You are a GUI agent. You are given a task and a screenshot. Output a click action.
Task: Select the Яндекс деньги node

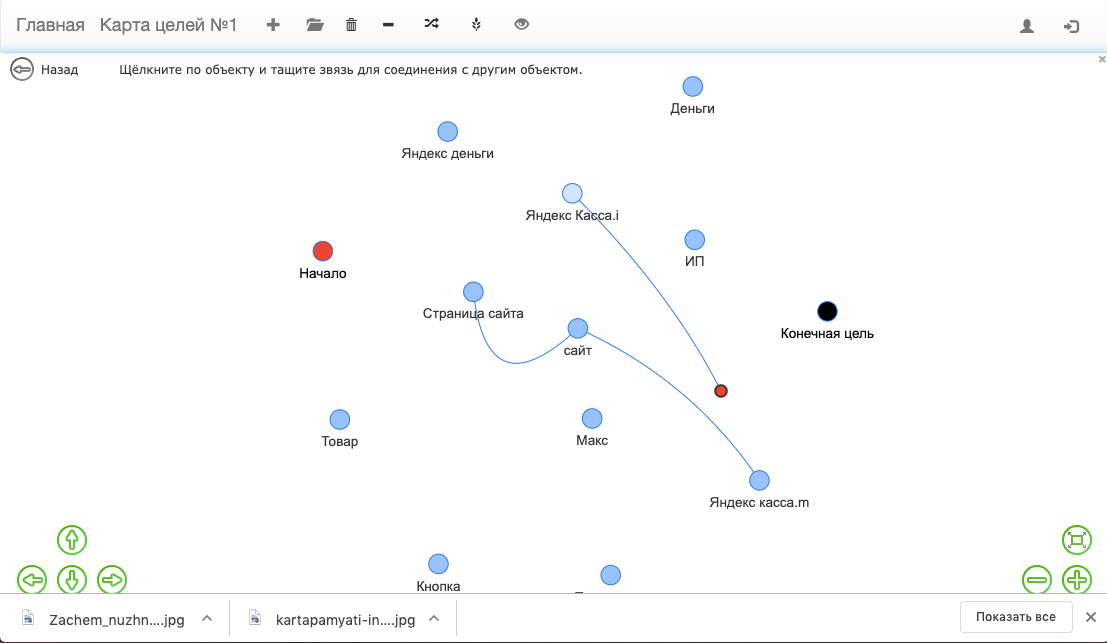[448, 131]
